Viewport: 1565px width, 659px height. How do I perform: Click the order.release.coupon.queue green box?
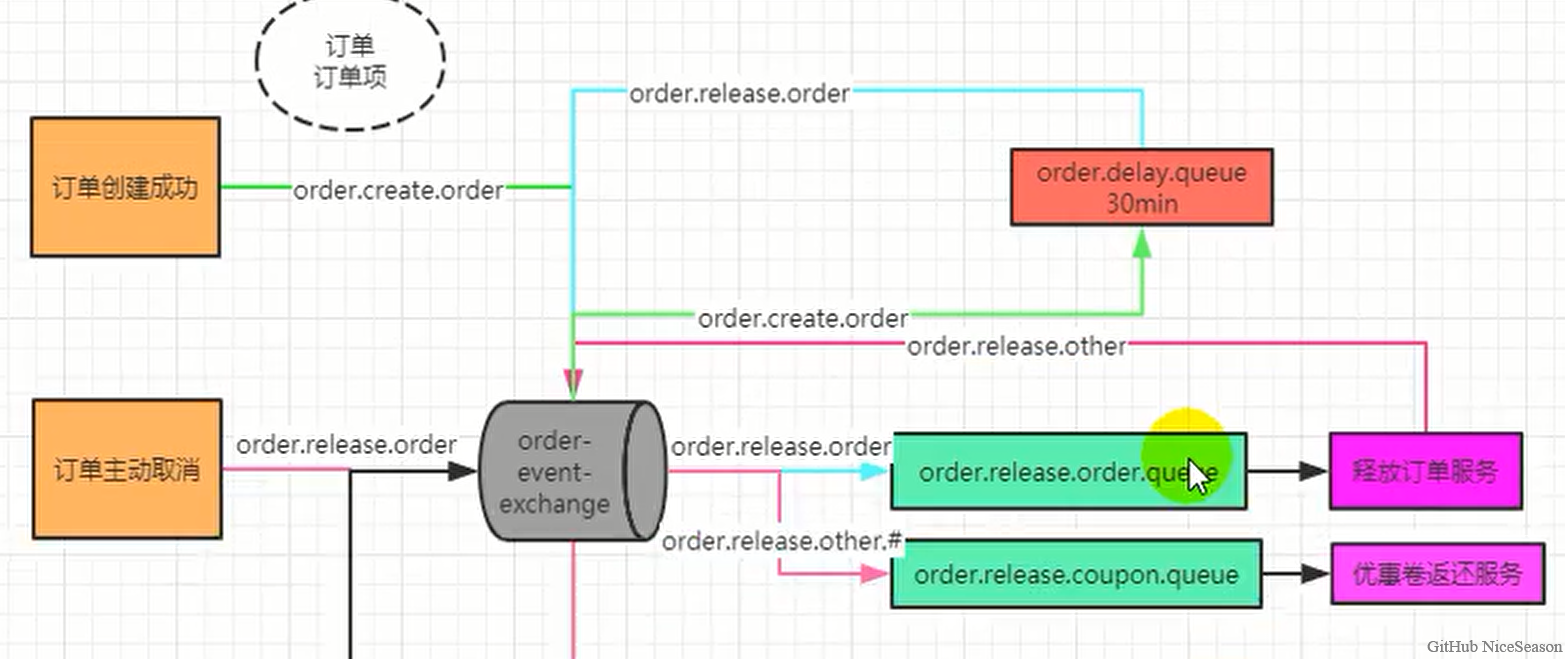point(1075,574)
